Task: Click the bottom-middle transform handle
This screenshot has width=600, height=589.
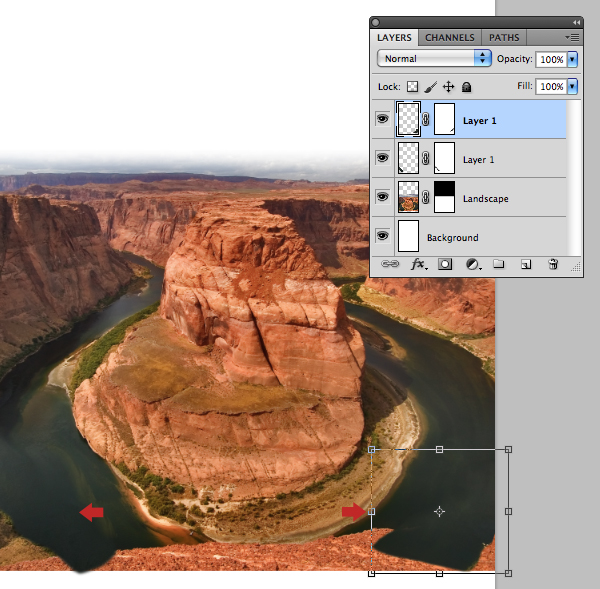Action: coord(439,573)
